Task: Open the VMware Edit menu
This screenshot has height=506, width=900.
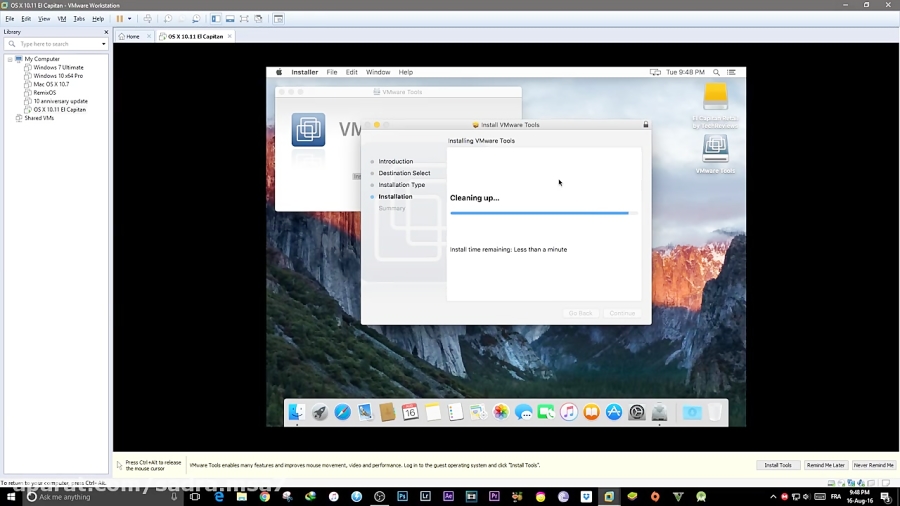Action: [x=26, y=19]
